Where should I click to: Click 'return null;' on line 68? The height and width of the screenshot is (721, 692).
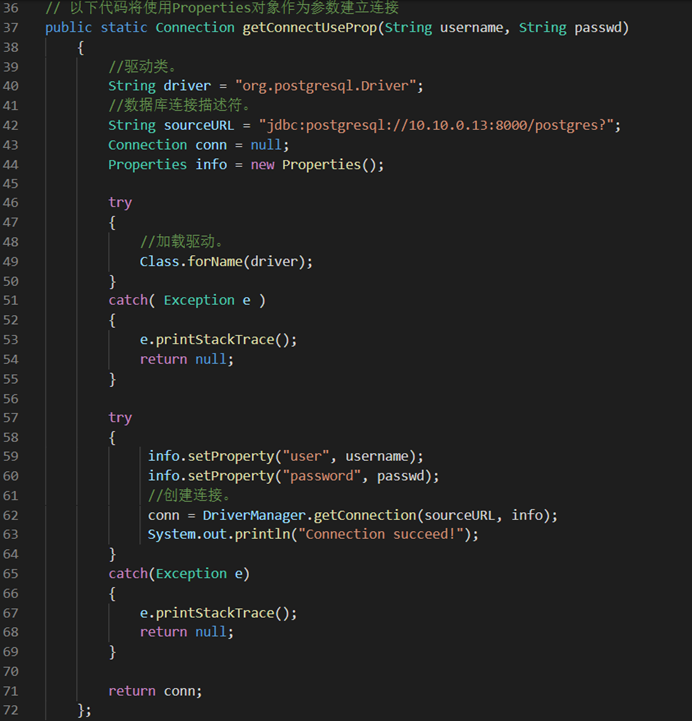click(x=187, y=632)
